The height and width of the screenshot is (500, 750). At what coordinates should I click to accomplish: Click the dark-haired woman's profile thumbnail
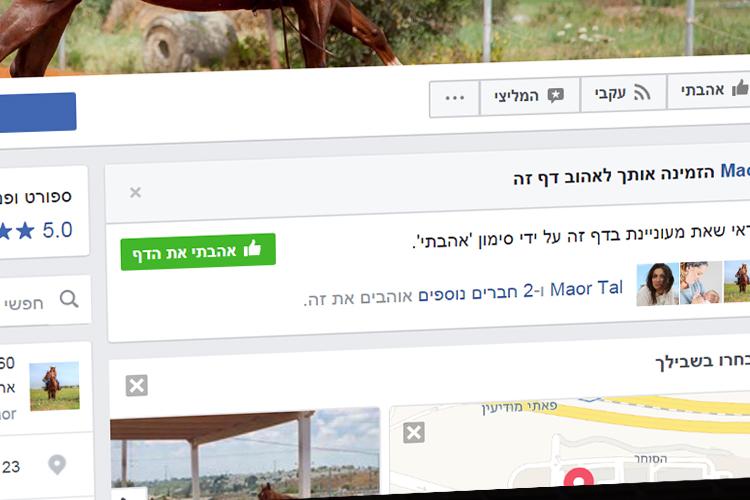point(657,284)
